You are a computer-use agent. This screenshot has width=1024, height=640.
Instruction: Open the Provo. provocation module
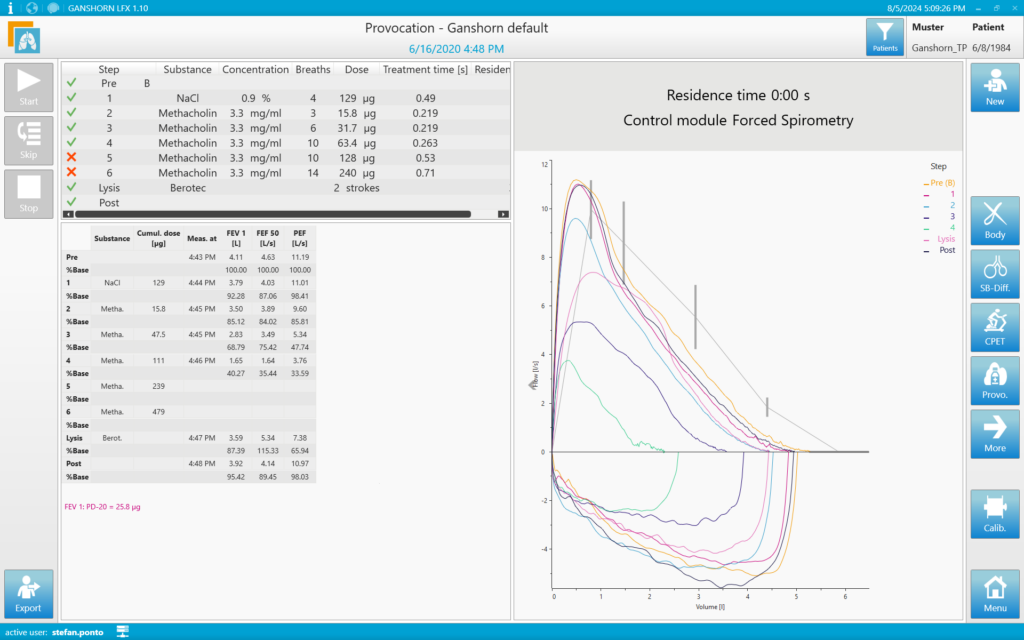point(995,381)
